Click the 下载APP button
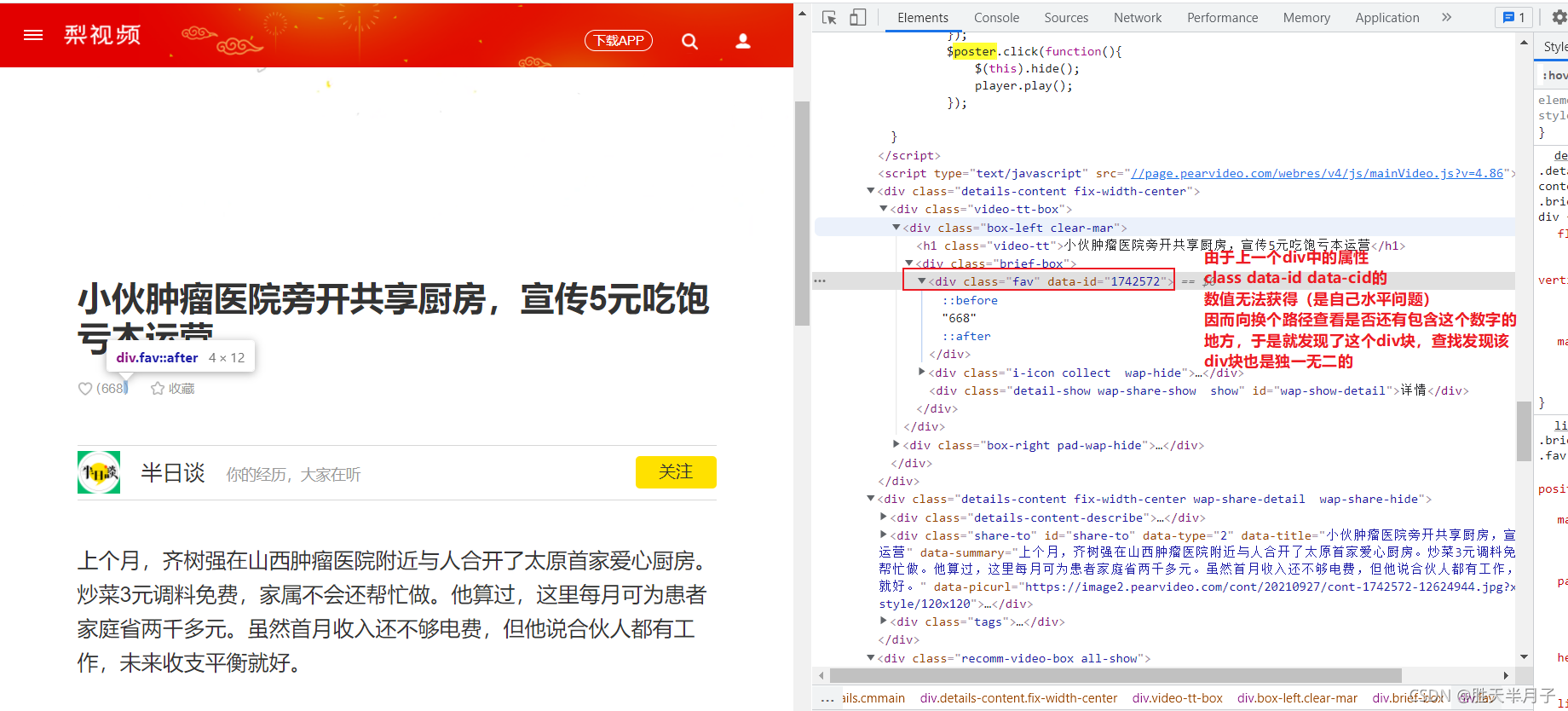The width and height of the screenshot is (1568, 711). point(619,40)
